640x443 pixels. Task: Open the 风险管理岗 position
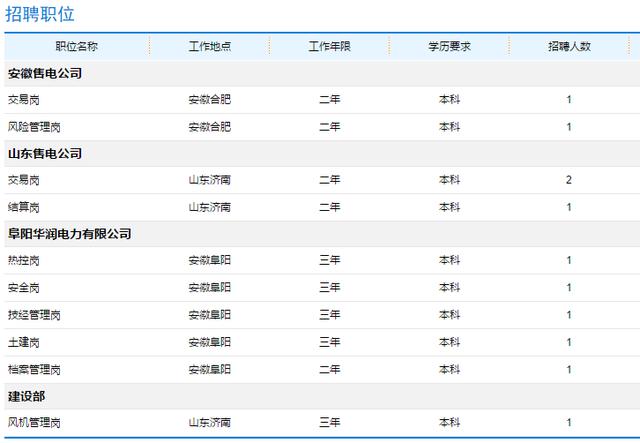tap(34, 127)
